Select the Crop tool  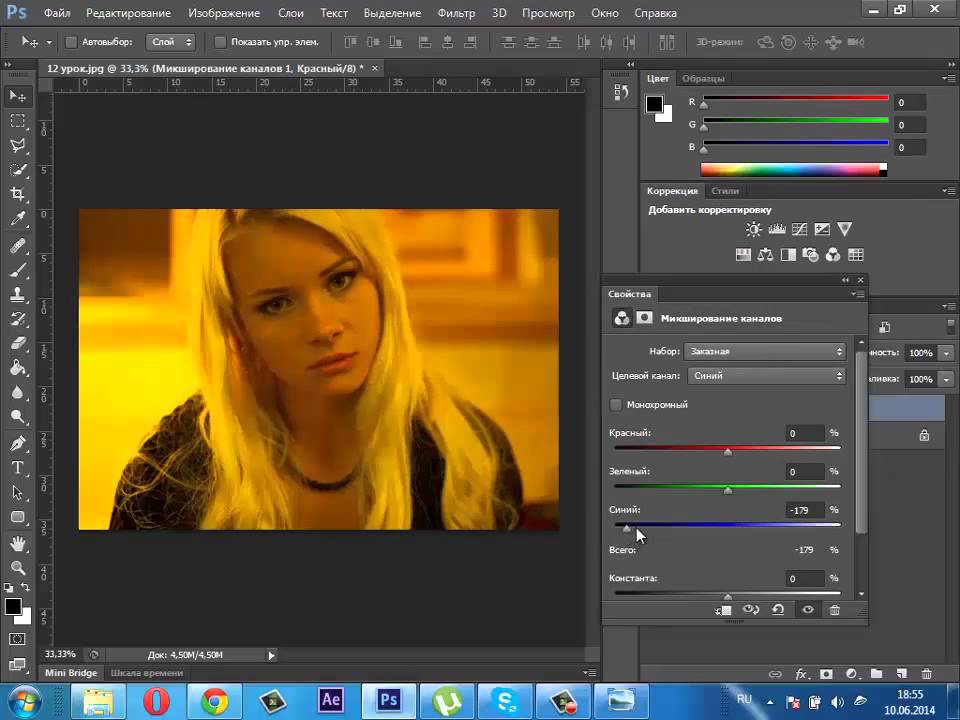coord(18,194)
